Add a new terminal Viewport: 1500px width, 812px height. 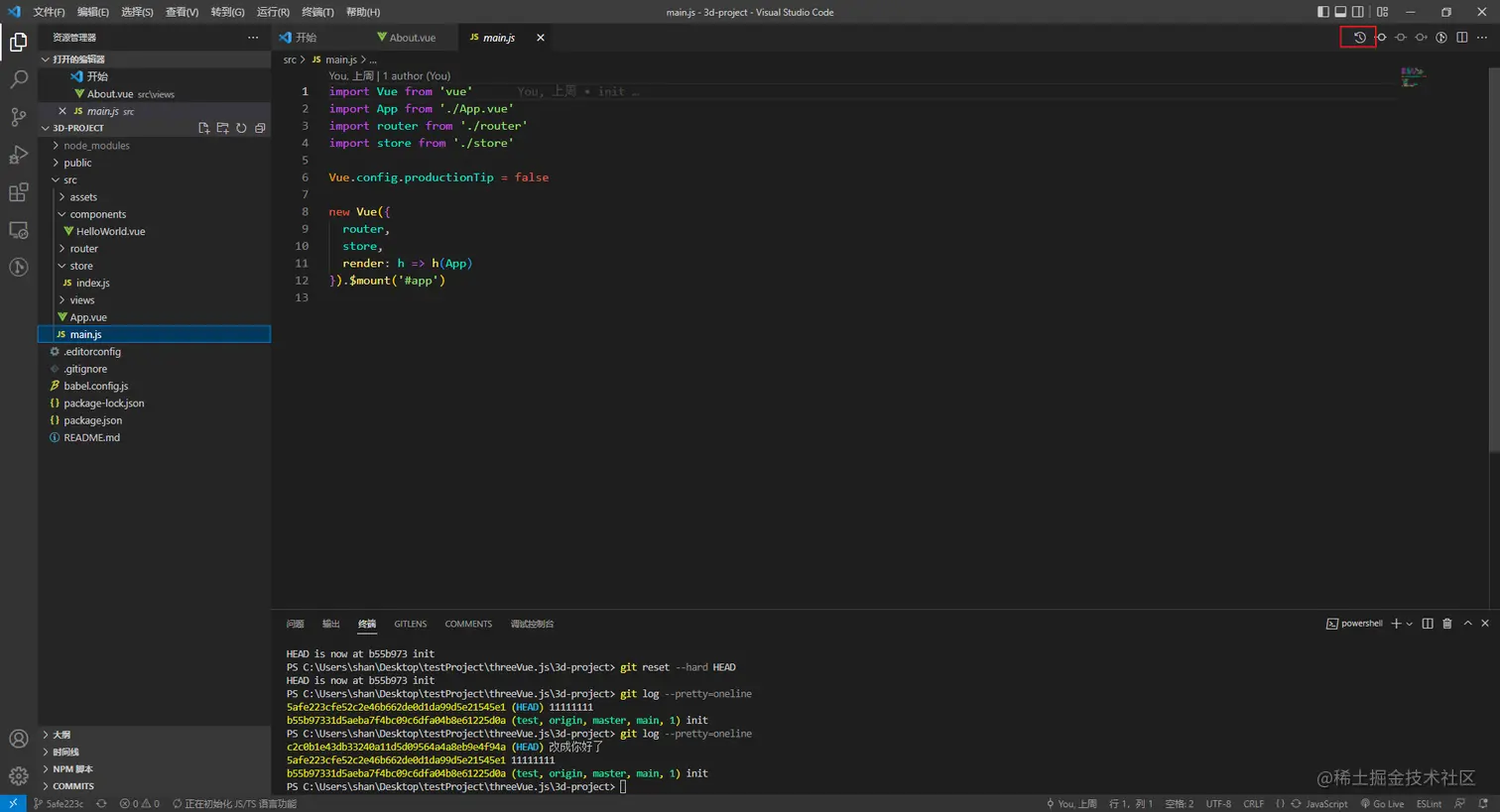1396,624
